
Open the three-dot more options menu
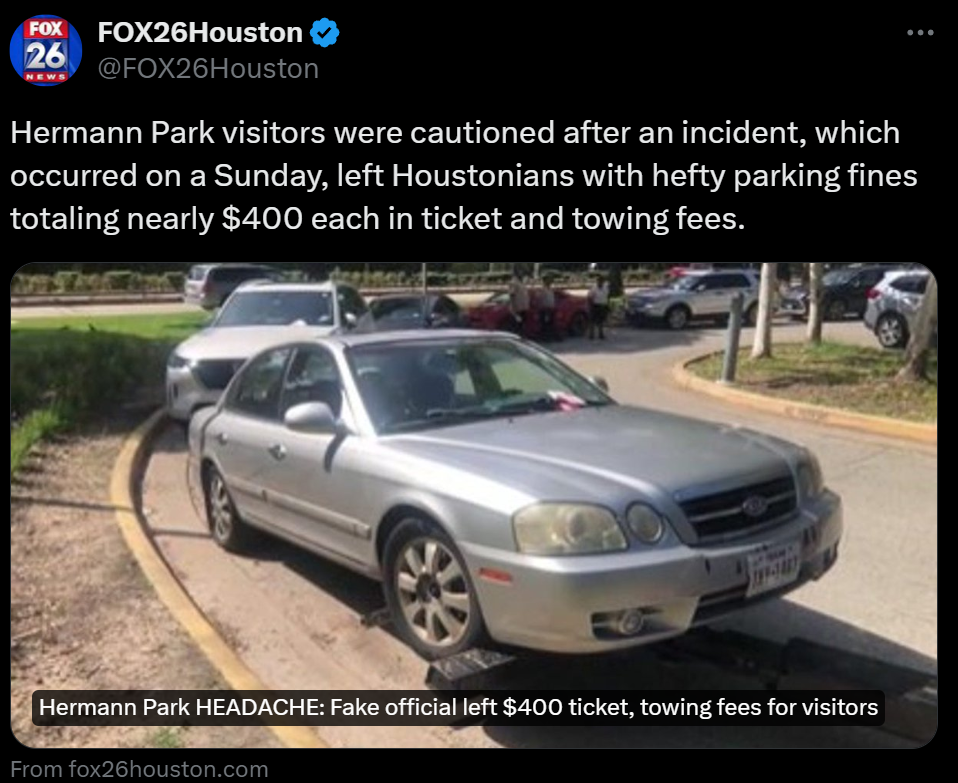[x=920, y=32]
